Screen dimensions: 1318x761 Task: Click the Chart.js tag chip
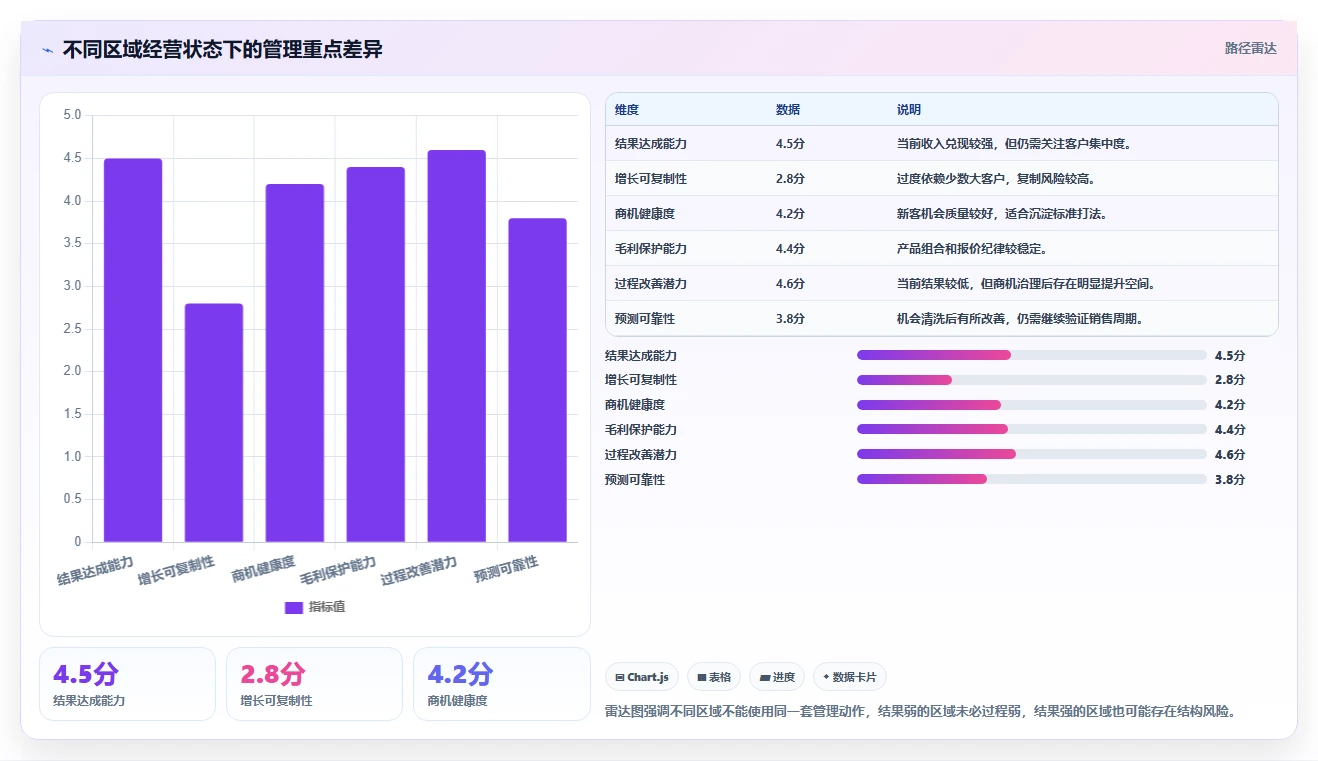[642, 677]
